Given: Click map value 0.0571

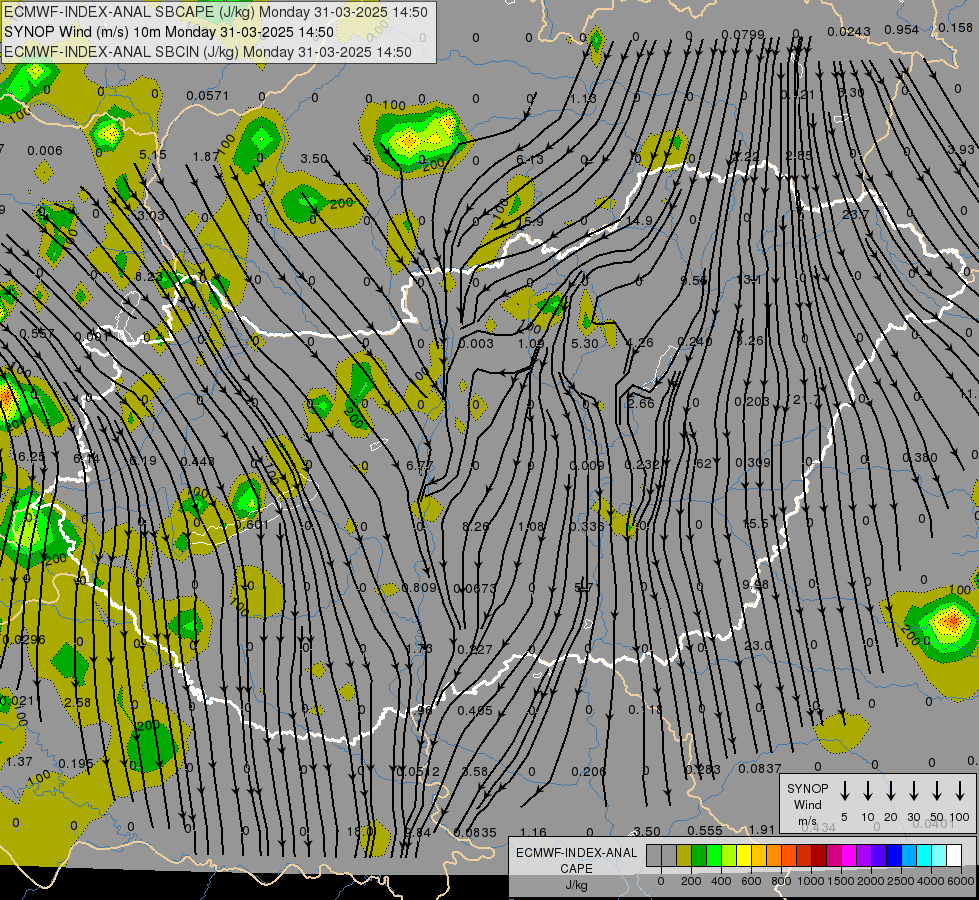Looking at the screenshot, I should (207, 96).
